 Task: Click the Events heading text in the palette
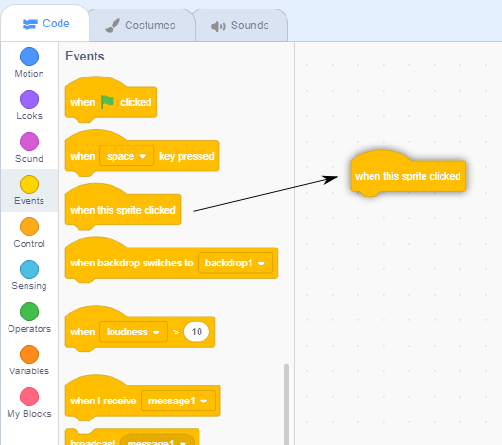click(x=85, y=56)
